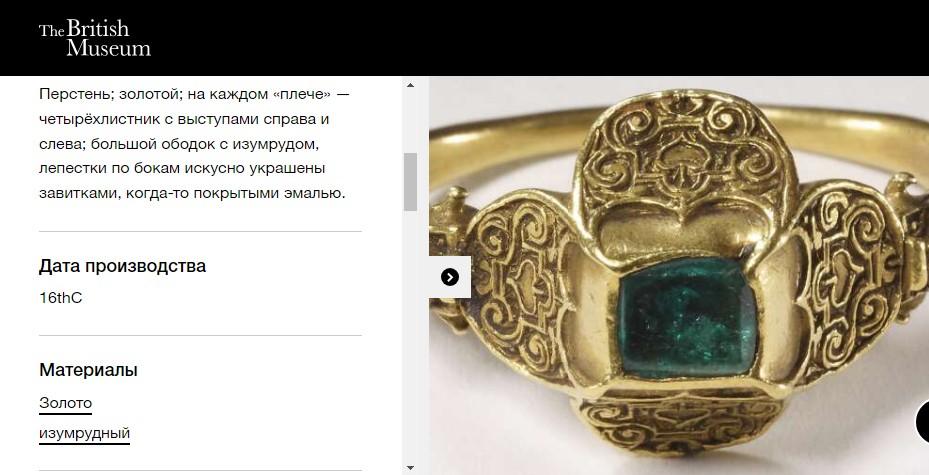The image size is (929, 475).
Task: Click the empty black header bar area
Action: tap(533, 38)
